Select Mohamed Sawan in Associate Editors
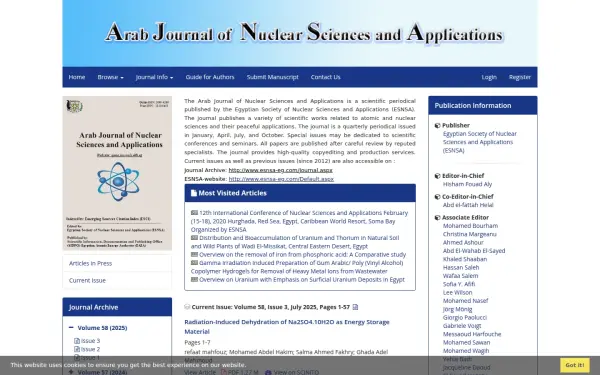This screenshot has height=375, width=600. pyautogui.click(x=466, y=342)
